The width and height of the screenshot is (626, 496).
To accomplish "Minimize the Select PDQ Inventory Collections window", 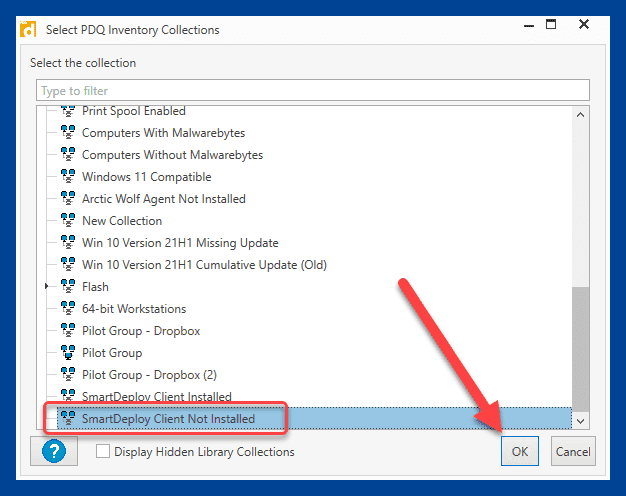I will click(x=529, y=25).
